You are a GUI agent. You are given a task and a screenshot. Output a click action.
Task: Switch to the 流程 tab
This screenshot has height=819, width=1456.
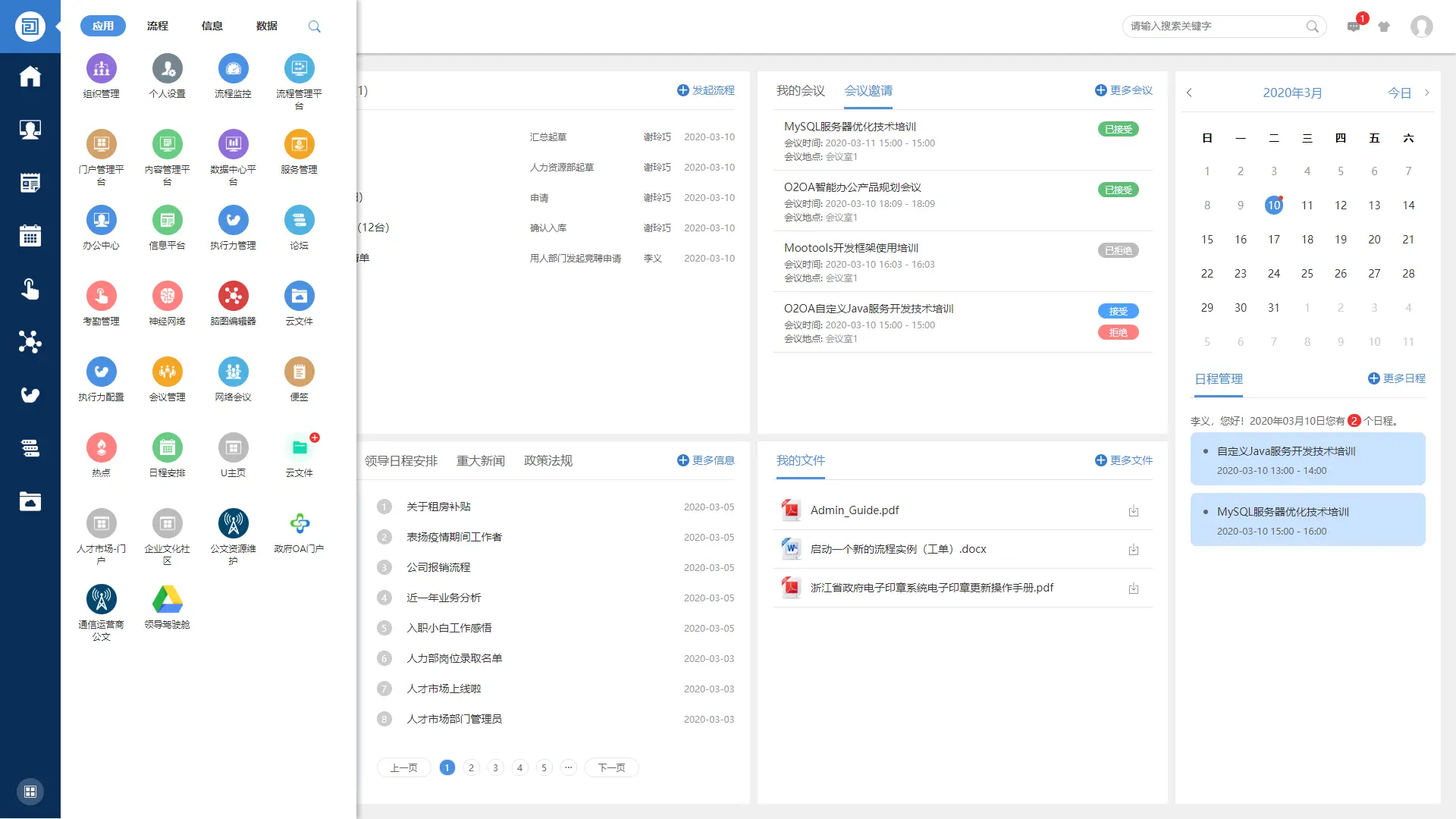click(157, 26)
